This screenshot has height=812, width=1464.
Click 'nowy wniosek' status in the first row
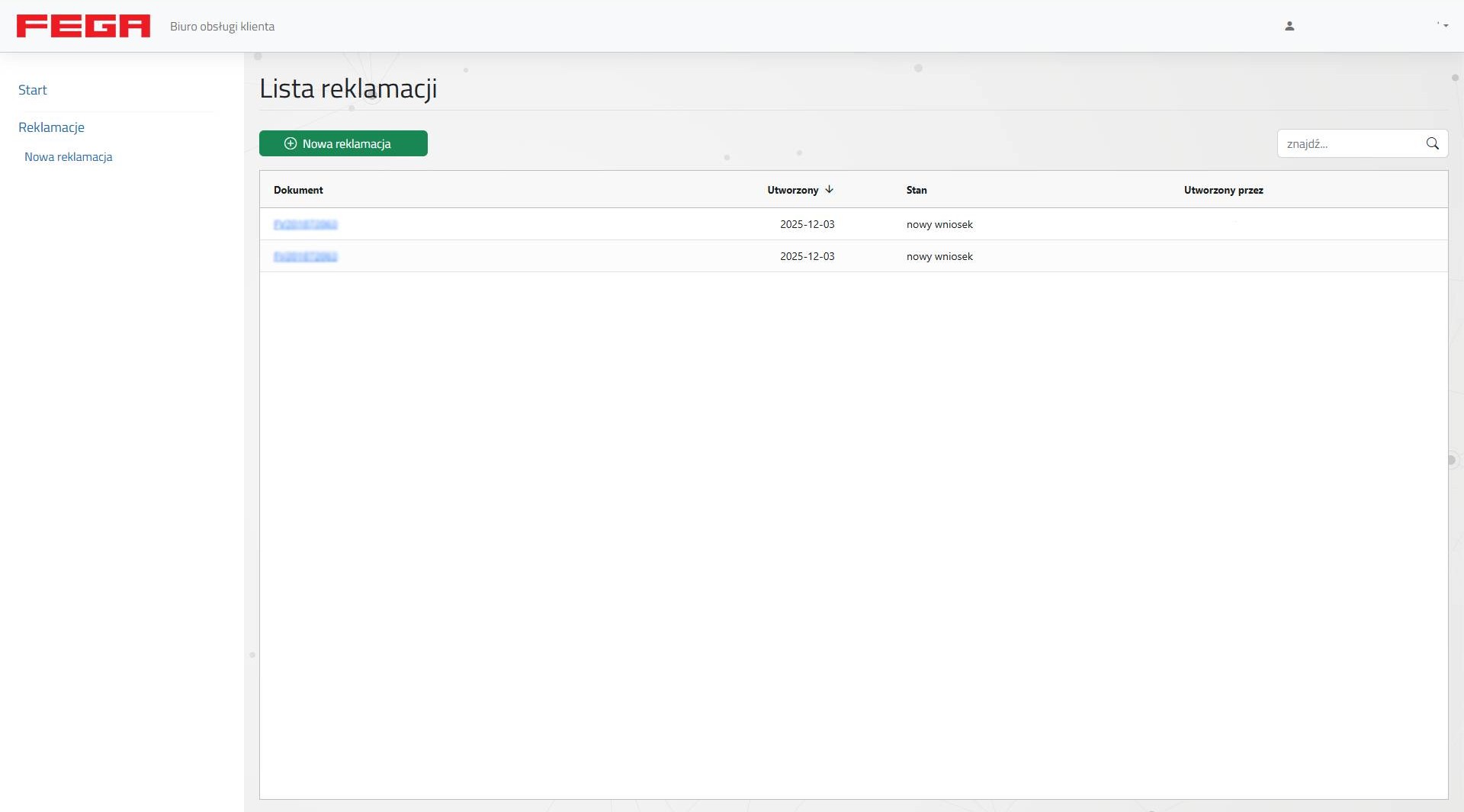click(939, 224)
